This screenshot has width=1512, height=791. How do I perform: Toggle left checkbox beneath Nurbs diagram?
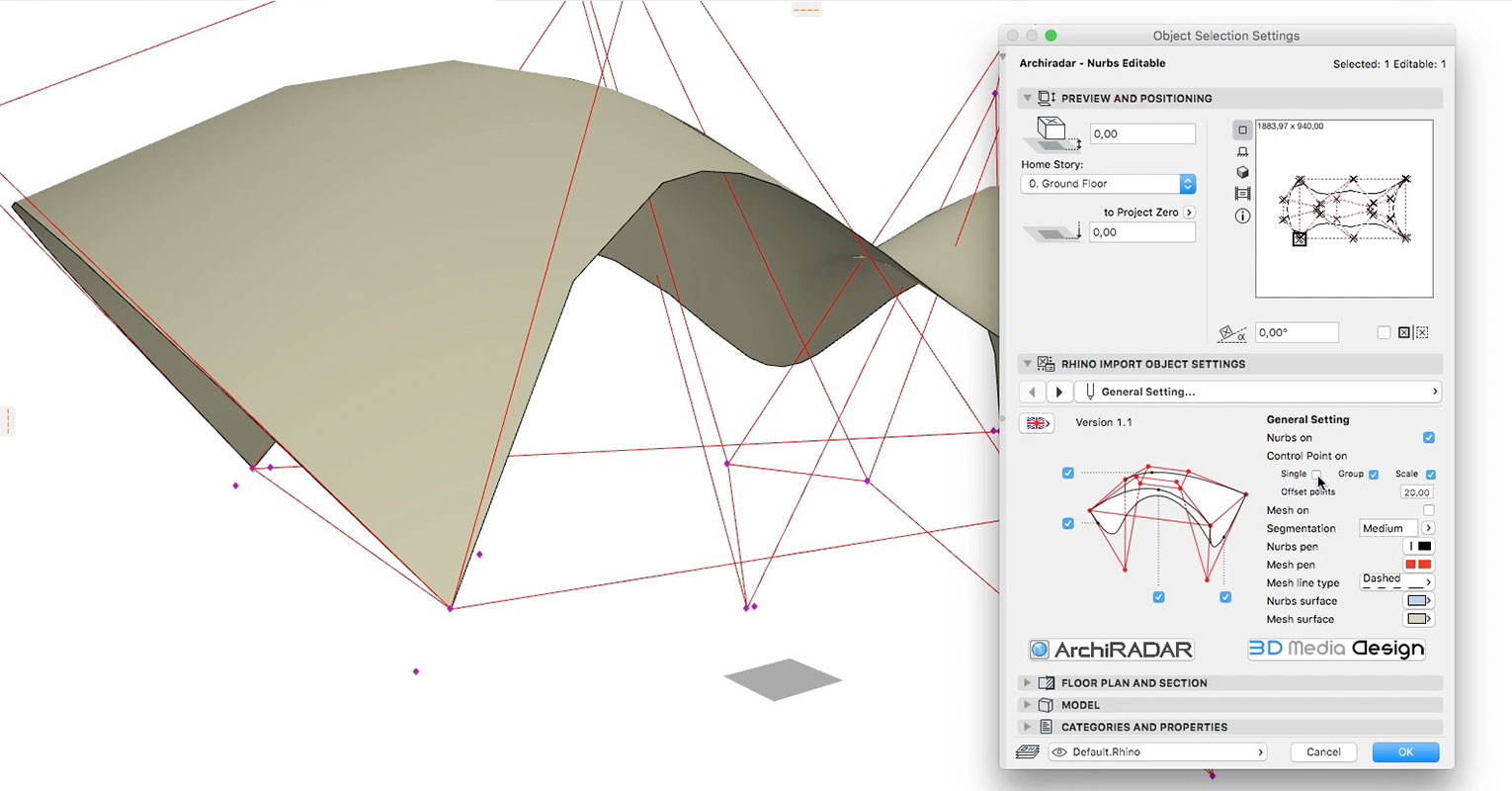[x=1159, y=597]
